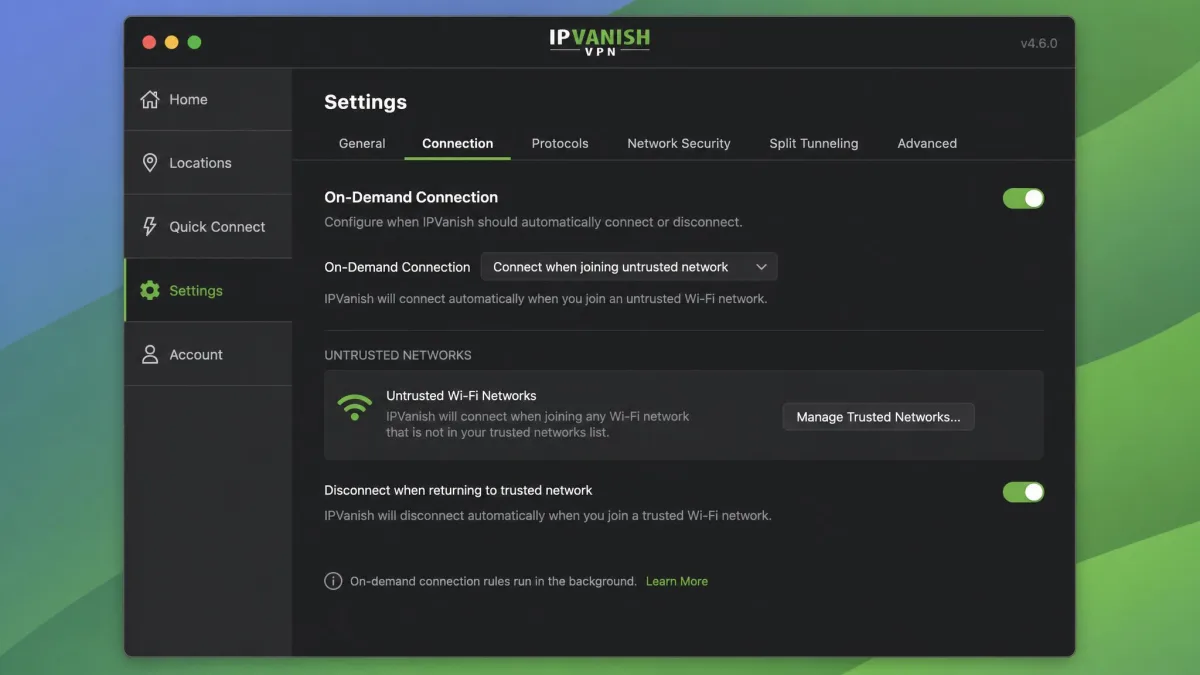
Task: Click the green zoom window button
Action: click(194, 42)
